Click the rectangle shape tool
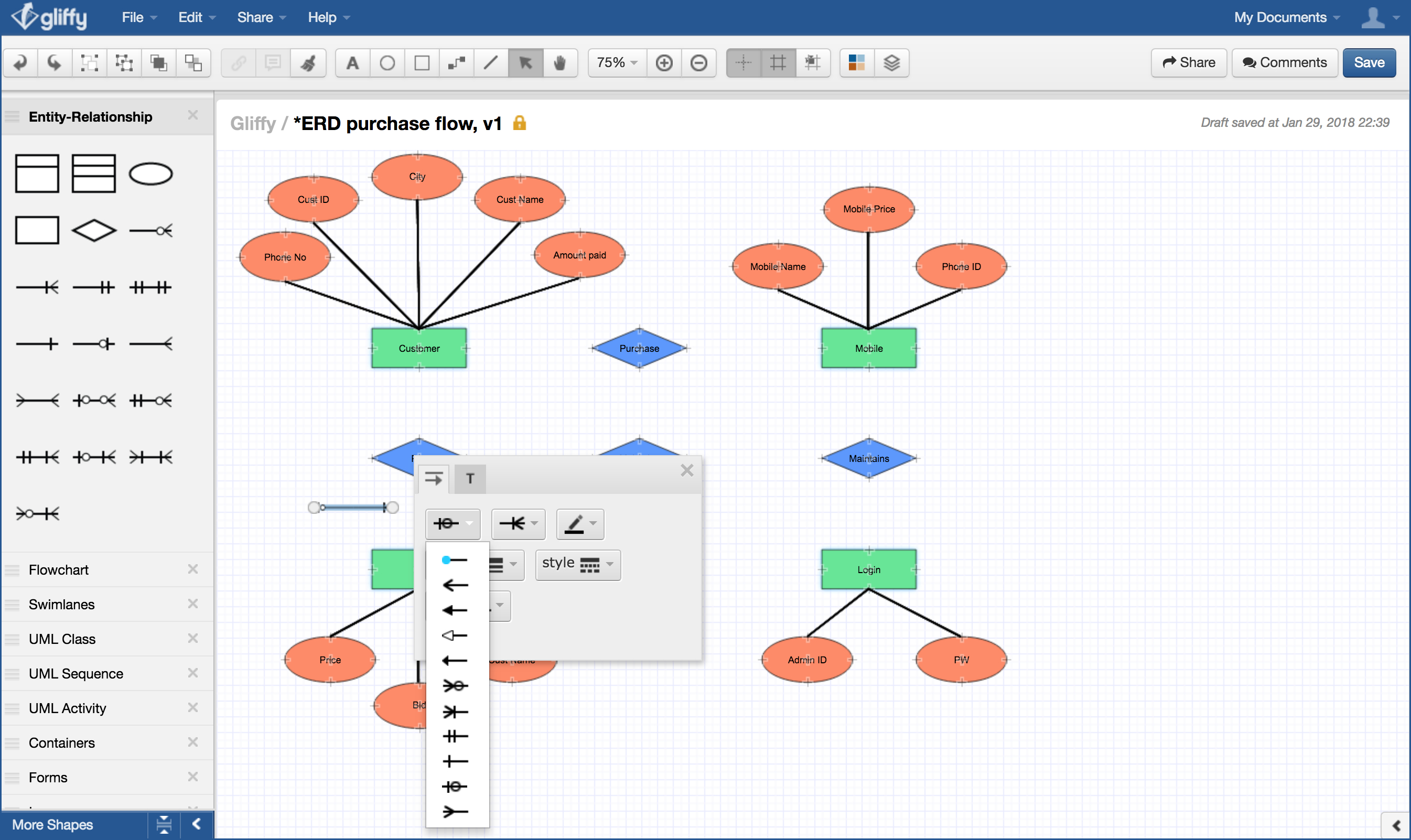Image resolution: width=1411 pixels, height=840 pixels. click(x=420, y=62)
